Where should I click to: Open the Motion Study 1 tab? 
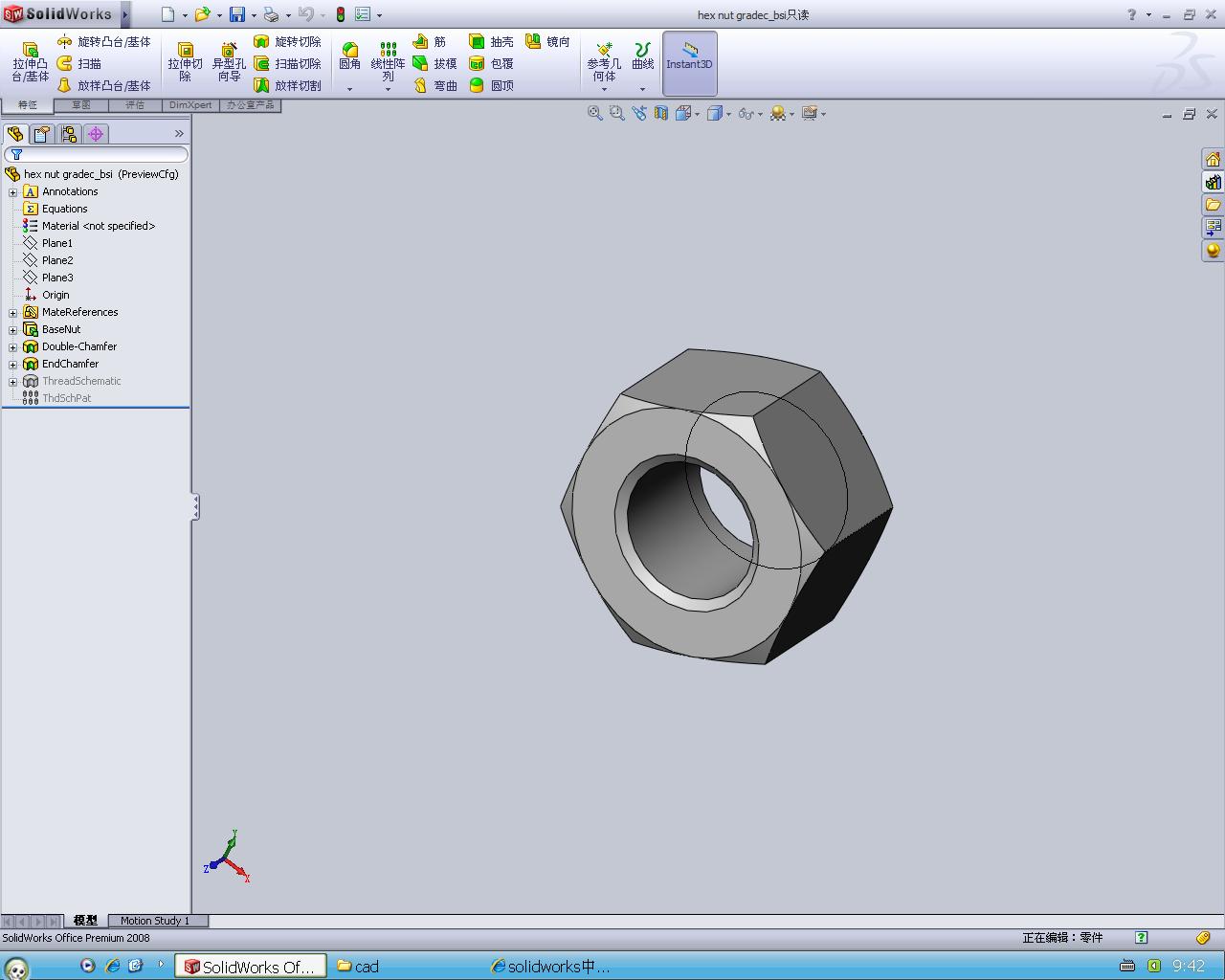click(155, 921)
